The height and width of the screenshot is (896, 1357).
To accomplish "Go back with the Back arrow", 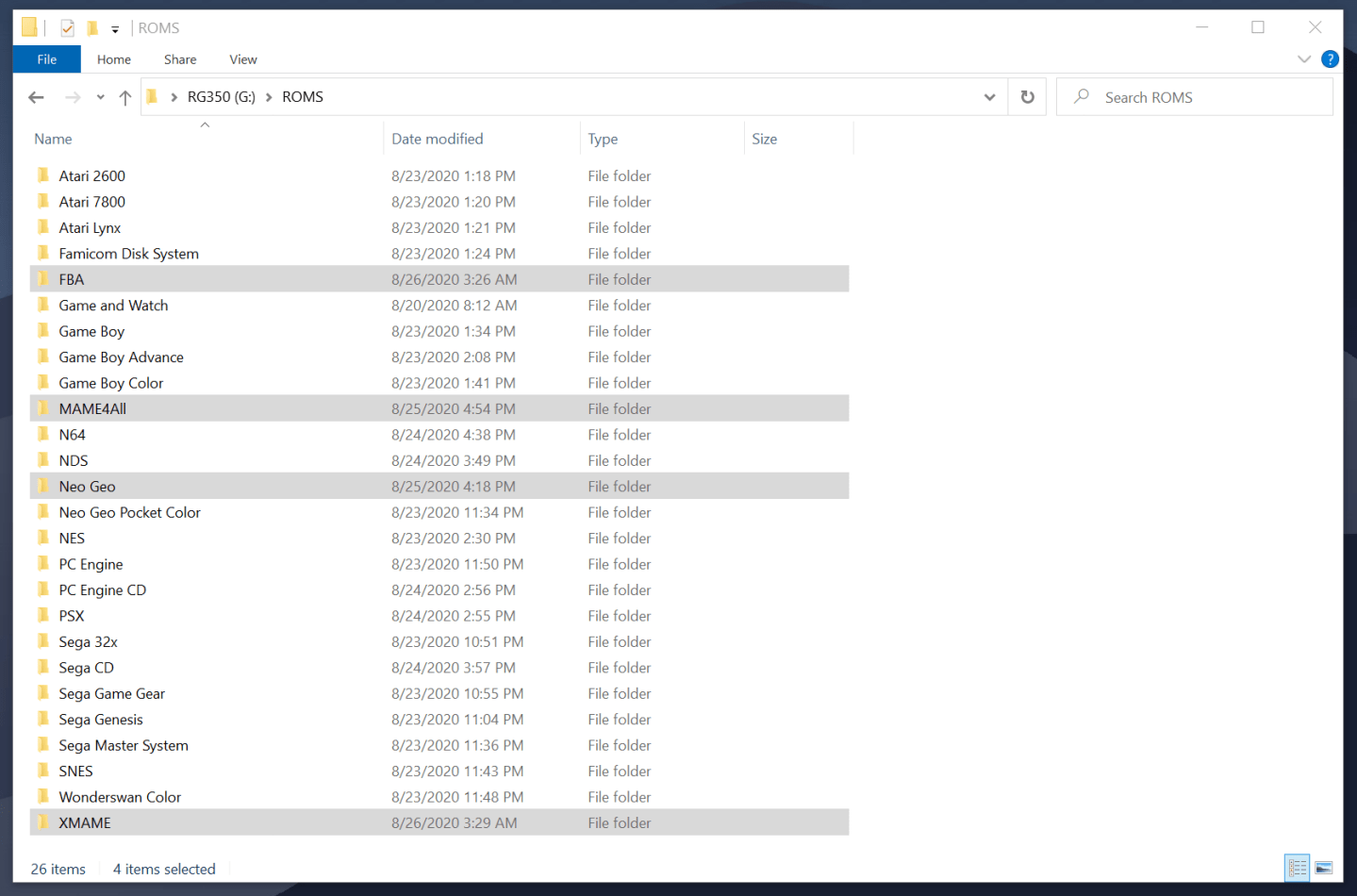I will click(36, 97).
